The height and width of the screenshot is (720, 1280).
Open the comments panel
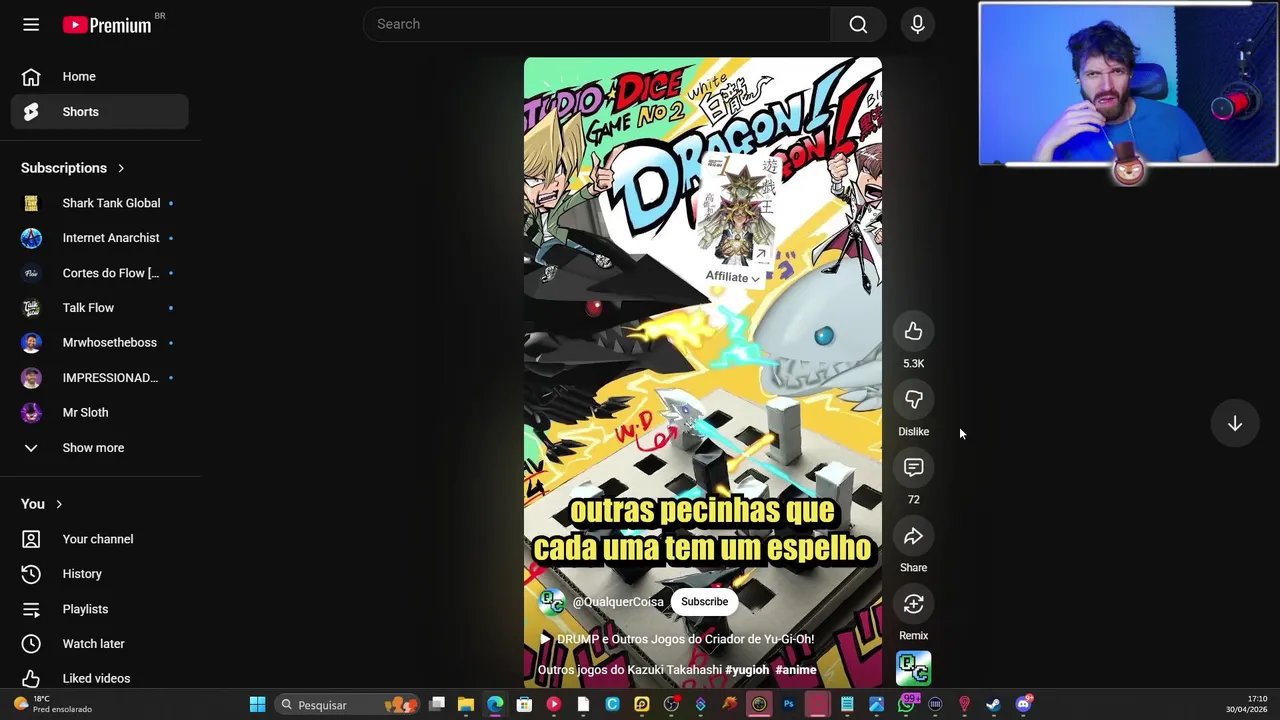(913, 468)
